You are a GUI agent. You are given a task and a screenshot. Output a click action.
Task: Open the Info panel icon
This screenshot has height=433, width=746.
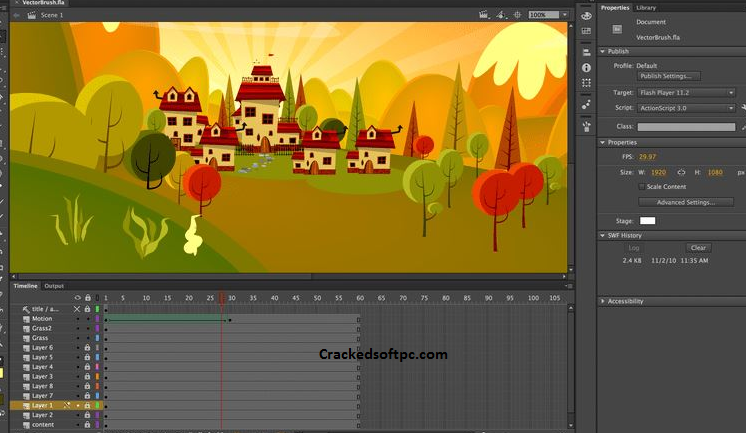point(586,68)
